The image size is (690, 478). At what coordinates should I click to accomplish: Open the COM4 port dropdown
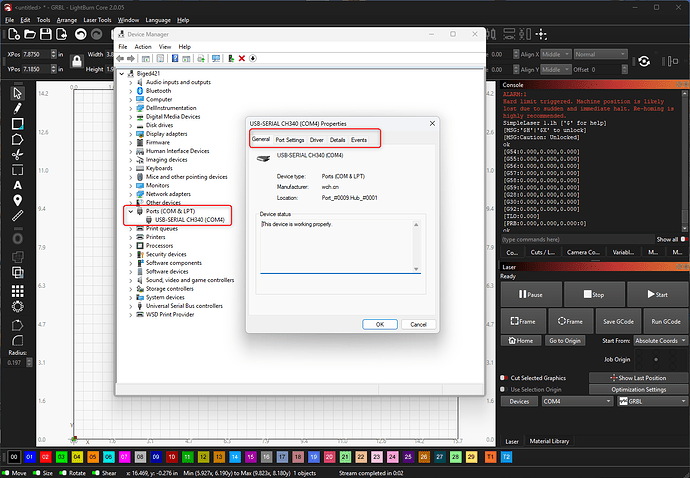pos(576,401)
